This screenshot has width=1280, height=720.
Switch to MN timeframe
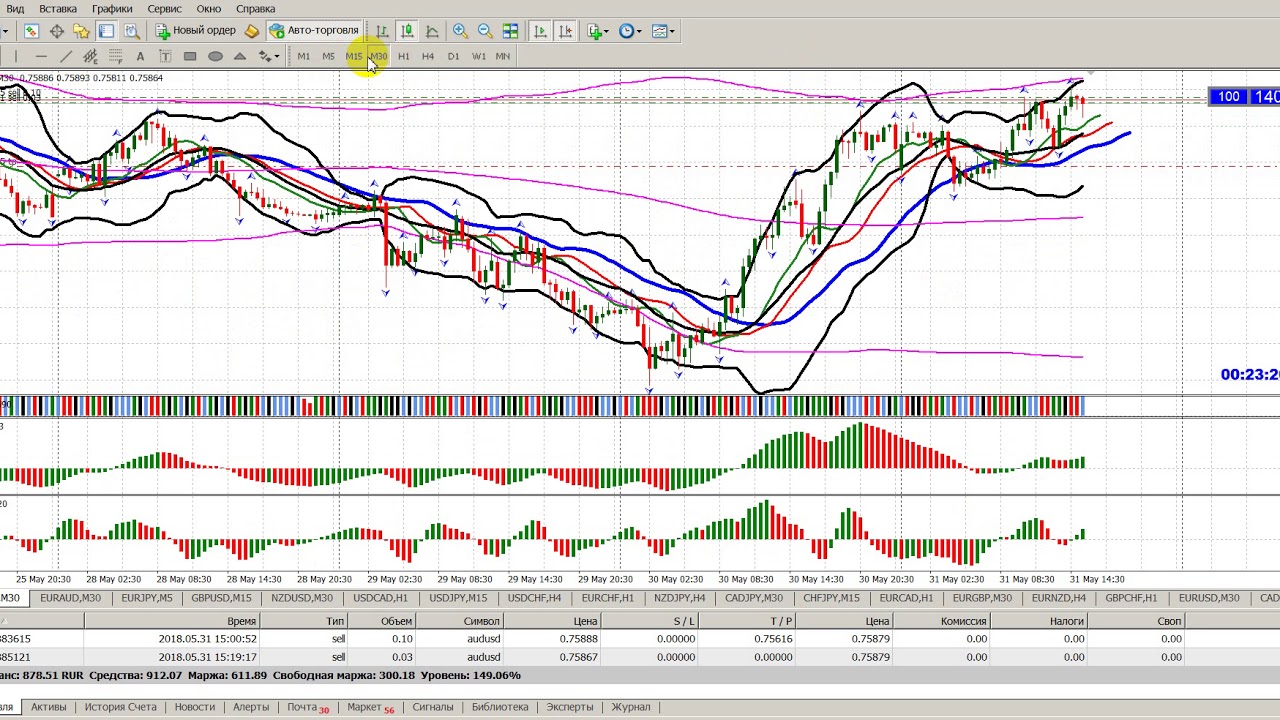[503, 56]
